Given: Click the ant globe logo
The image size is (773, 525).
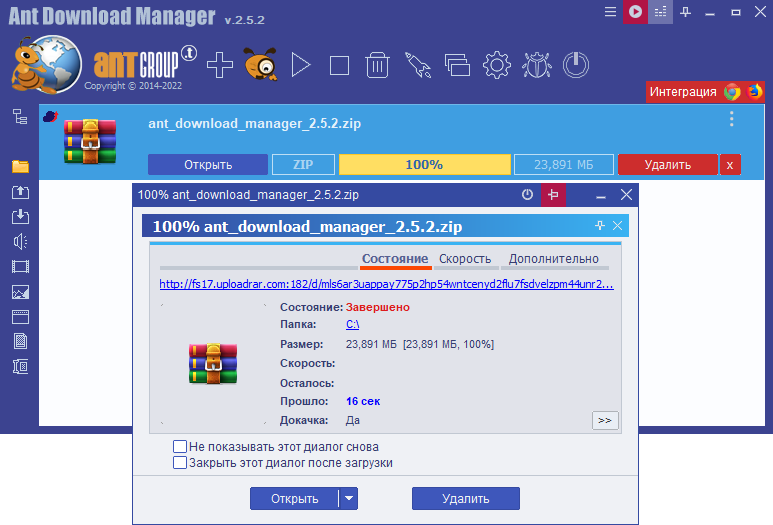Looking at the screenshot, I should (47, 64).
